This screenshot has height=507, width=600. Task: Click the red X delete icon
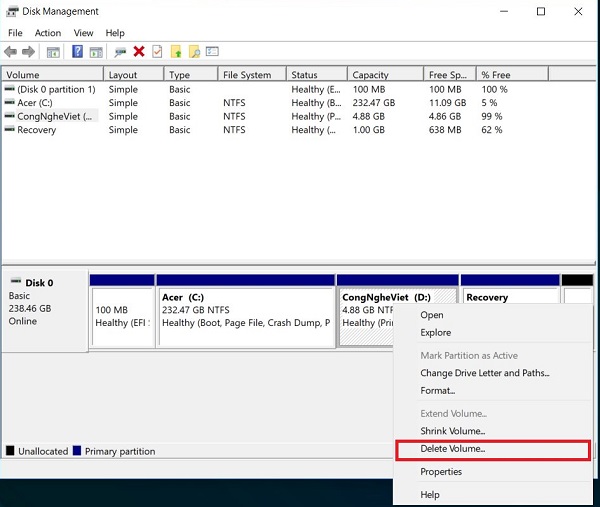[x=139, y=52]
